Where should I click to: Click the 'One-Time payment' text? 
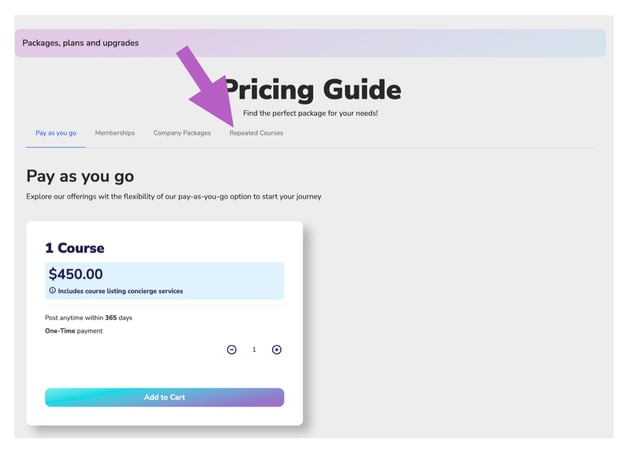(x=74, y=331)
